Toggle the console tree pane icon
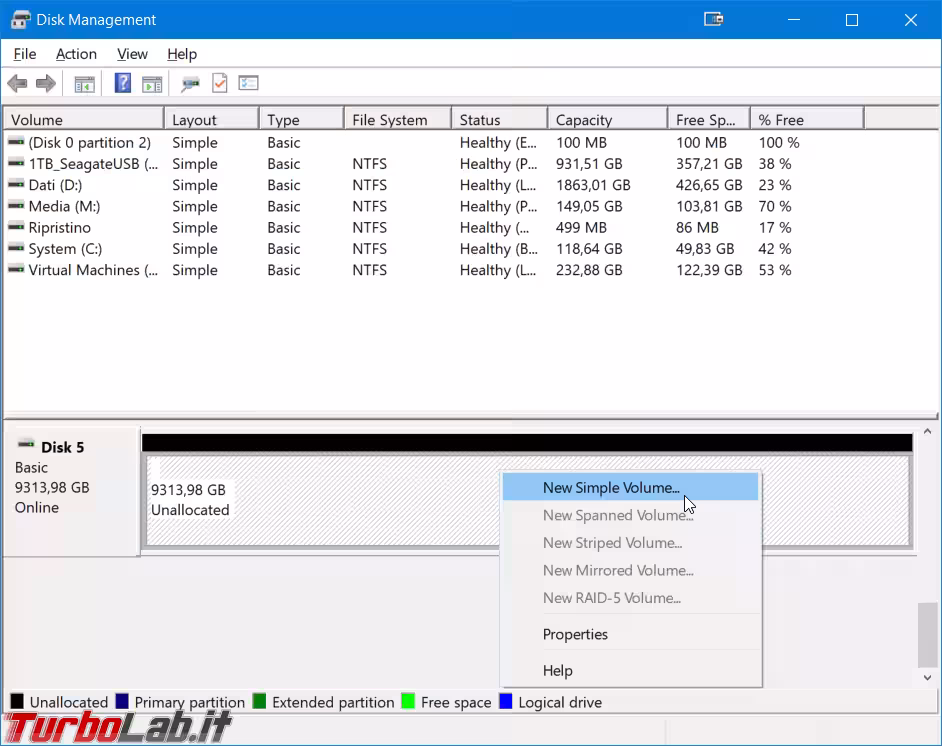Screen dimensions: 942x746 point(84,83)
